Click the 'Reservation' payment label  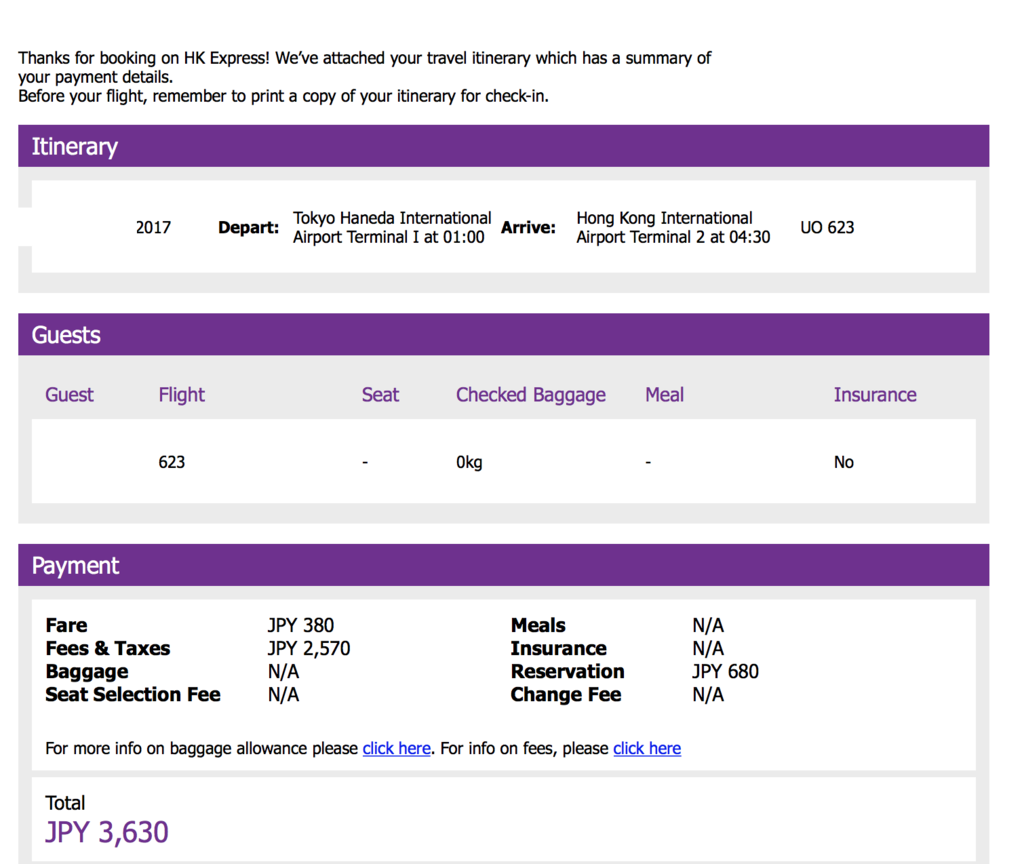[x=568, y=671]
